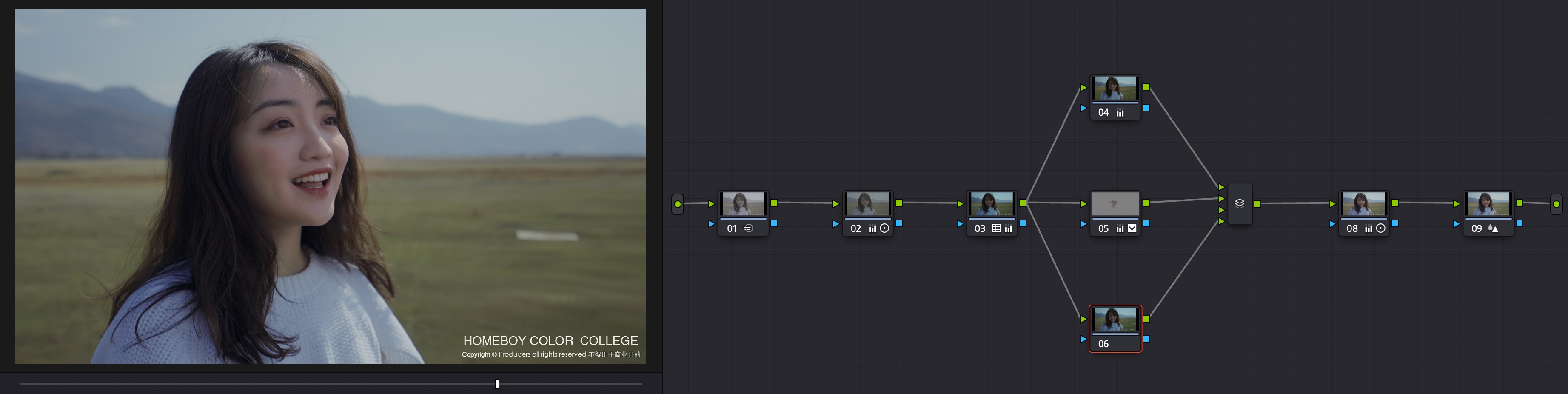This screenshot has width=1568, height=394.
Task: Select node 06 thumbnail
Action: tap(1115, 319)
